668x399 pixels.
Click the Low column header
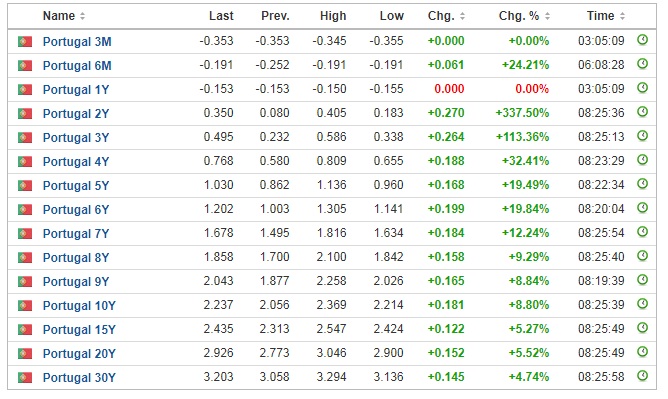point(392,16)
